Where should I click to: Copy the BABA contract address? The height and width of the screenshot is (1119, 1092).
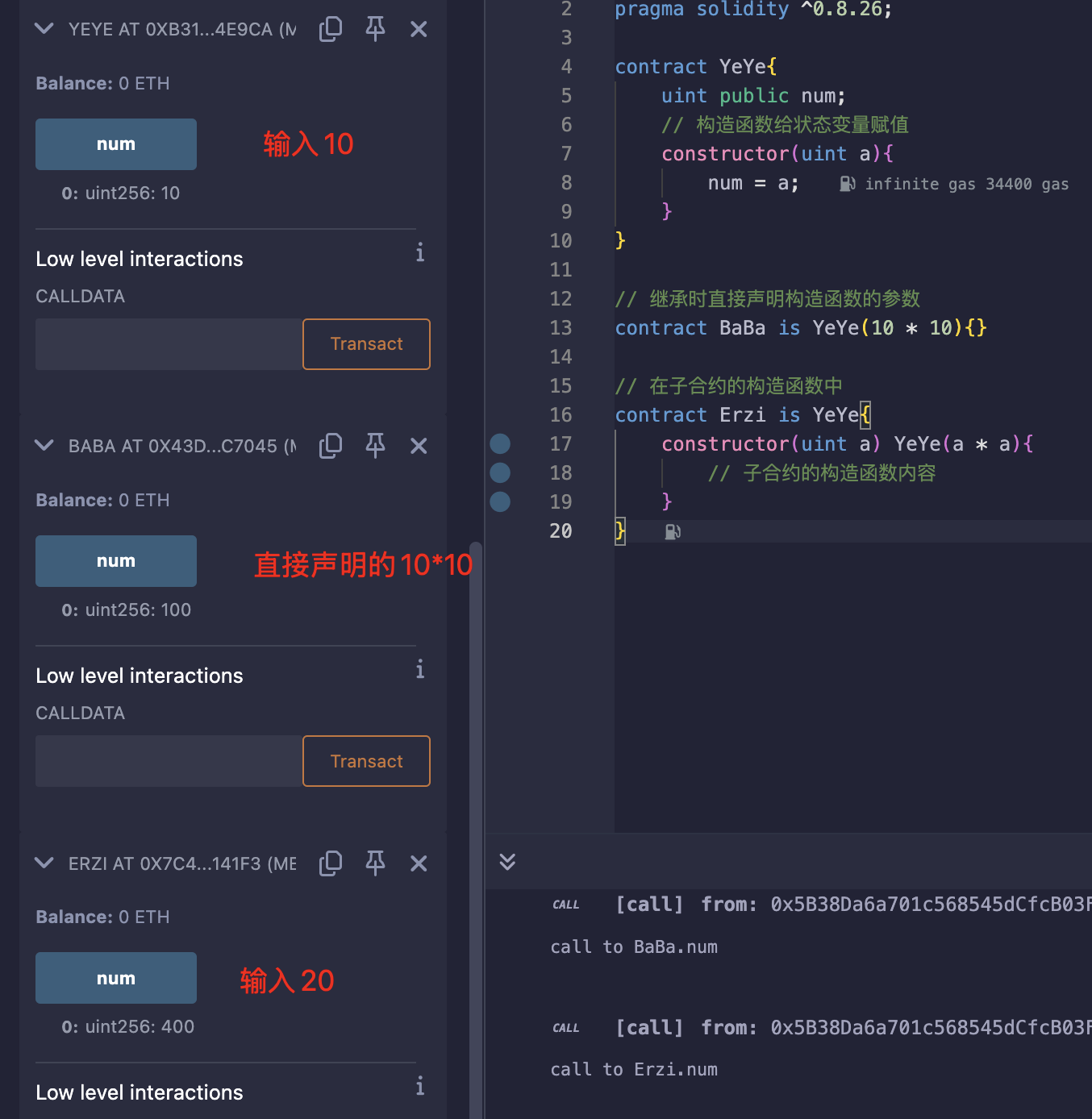click(x=331, y=446)
